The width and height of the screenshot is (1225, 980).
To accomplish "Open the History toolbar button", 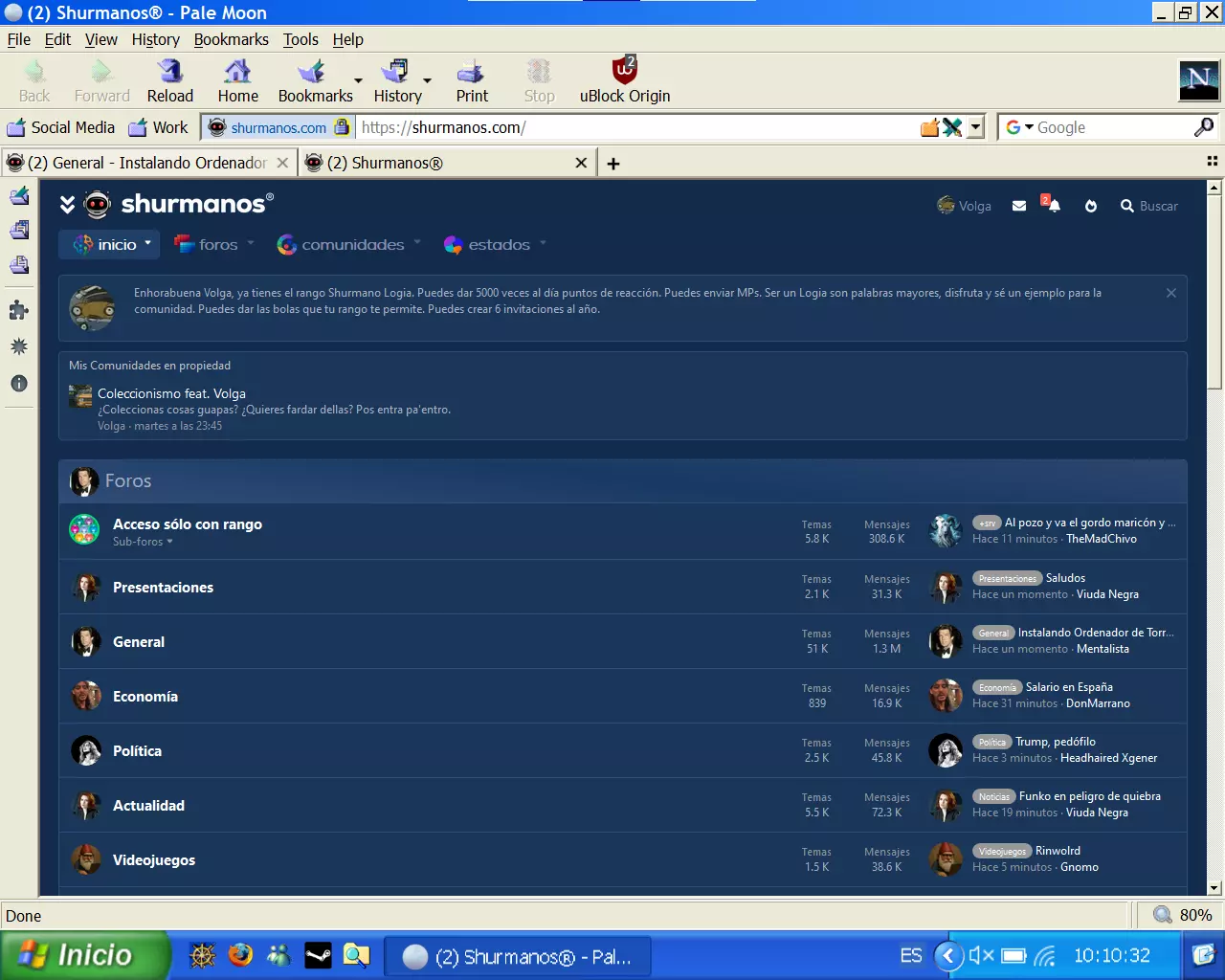I will point(397,80).
